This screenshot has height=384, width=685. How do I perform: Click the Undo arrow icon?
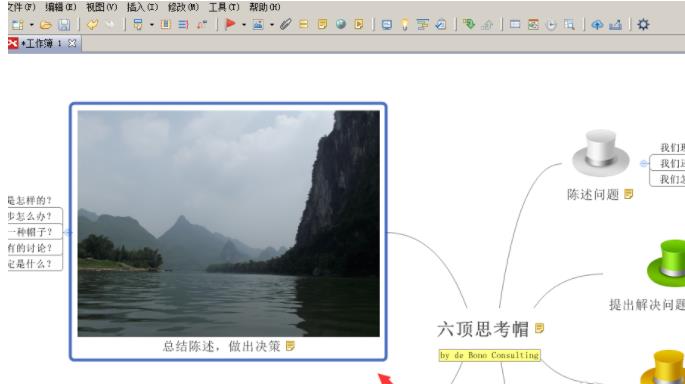[92, 24]
